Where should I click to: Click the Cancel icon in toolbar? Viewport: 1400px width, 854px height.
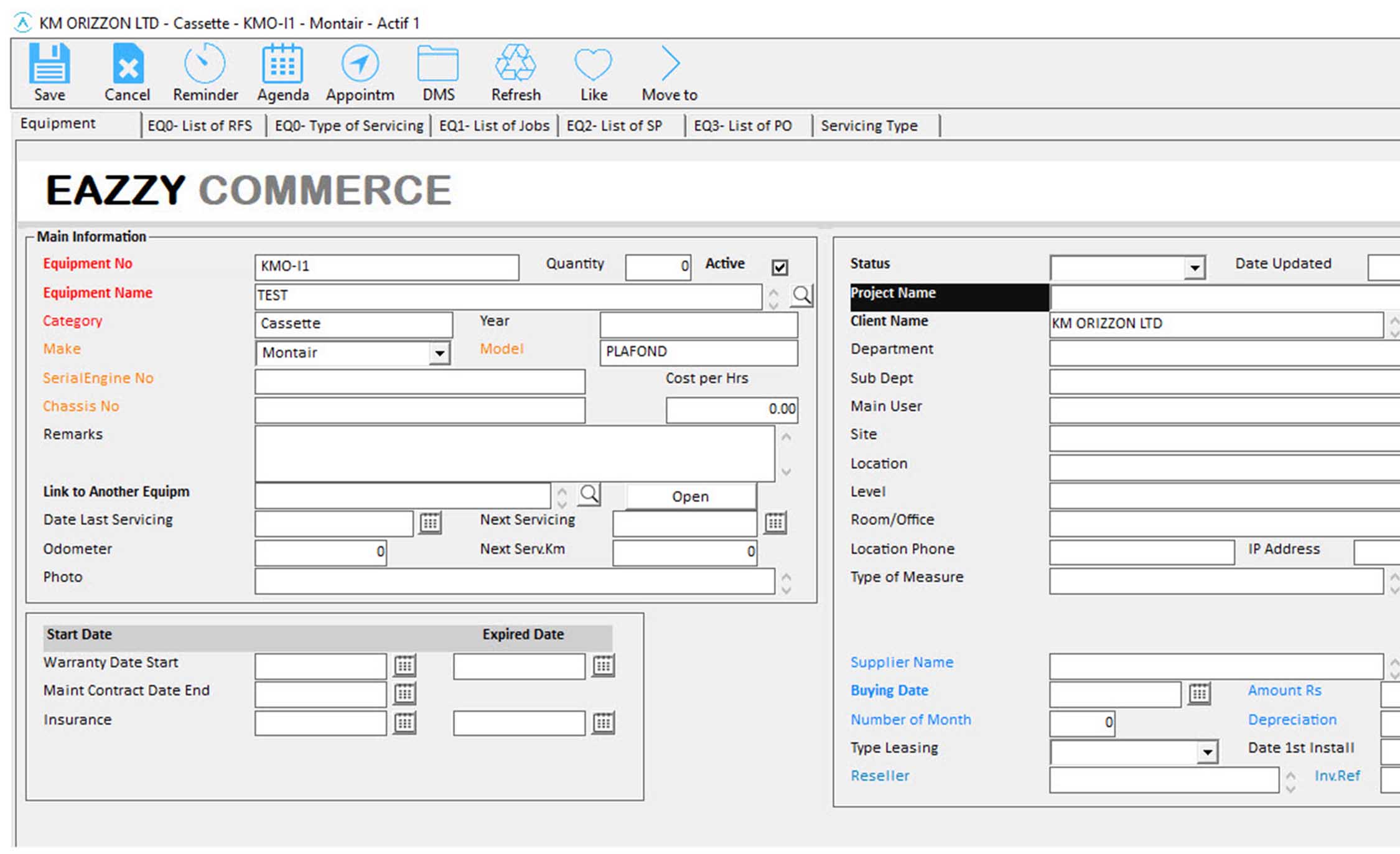pos(128,63)
